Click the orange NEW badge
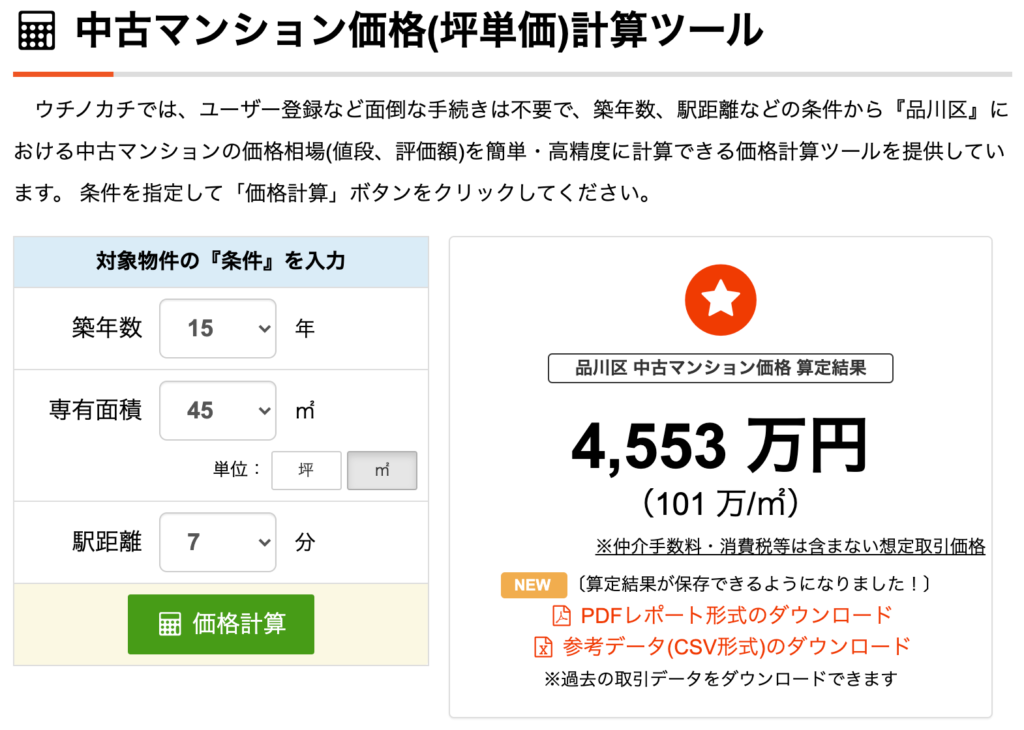The width and height of the screenshot is (1024, 730). 533,585
